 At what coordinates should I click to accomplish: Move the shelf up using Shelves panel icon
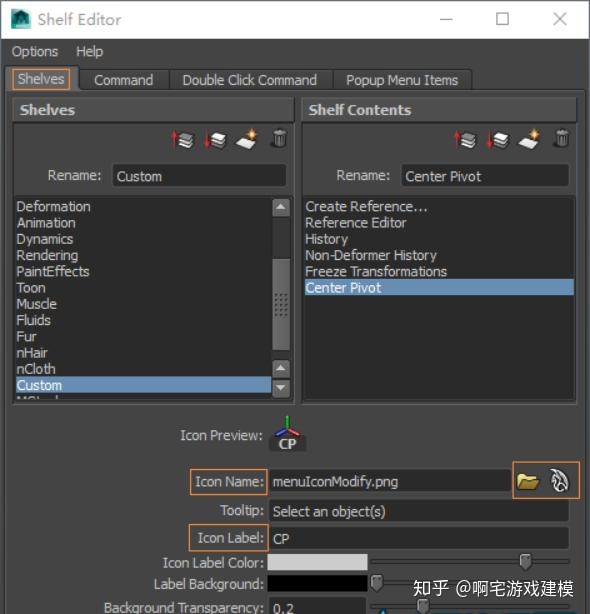pos(182,139)
